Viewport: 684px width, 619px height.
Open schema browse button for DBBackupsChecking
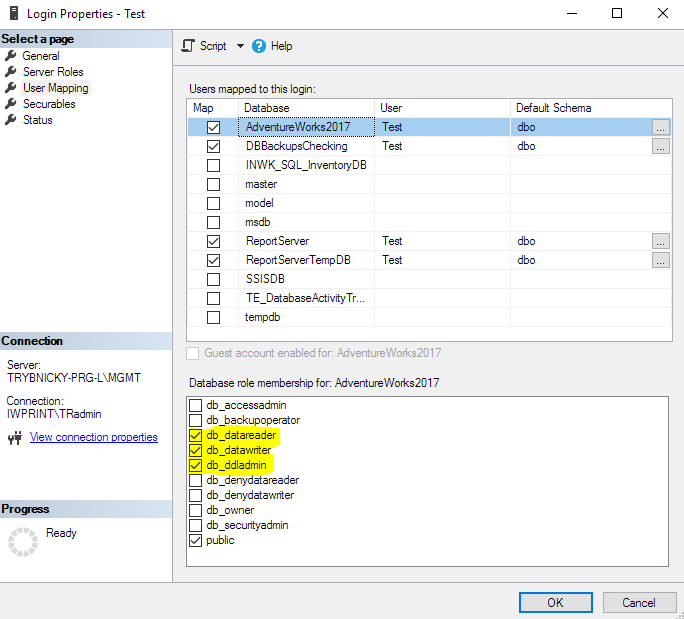660,146
